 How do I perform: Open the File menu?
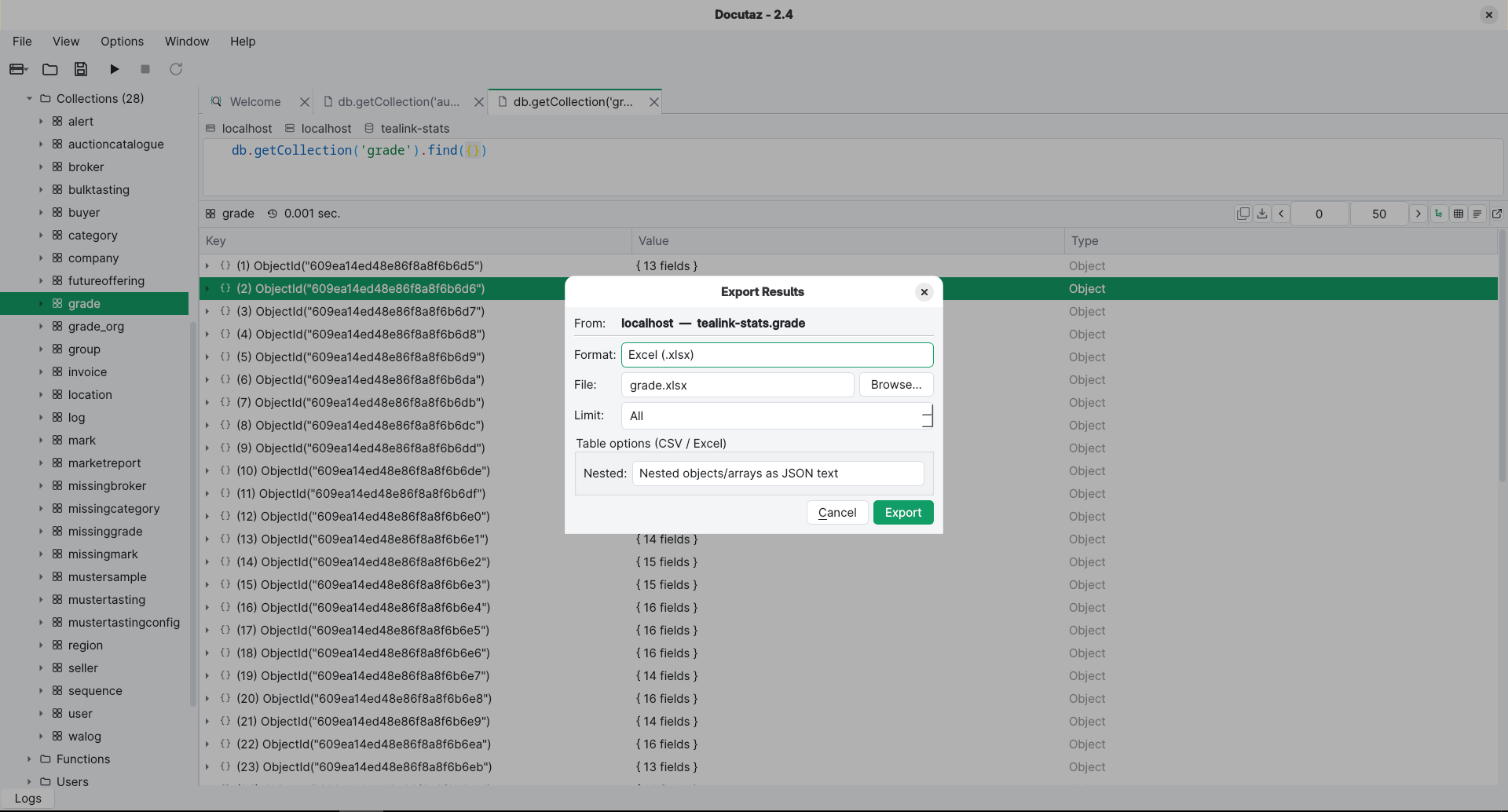coord(22,42)
